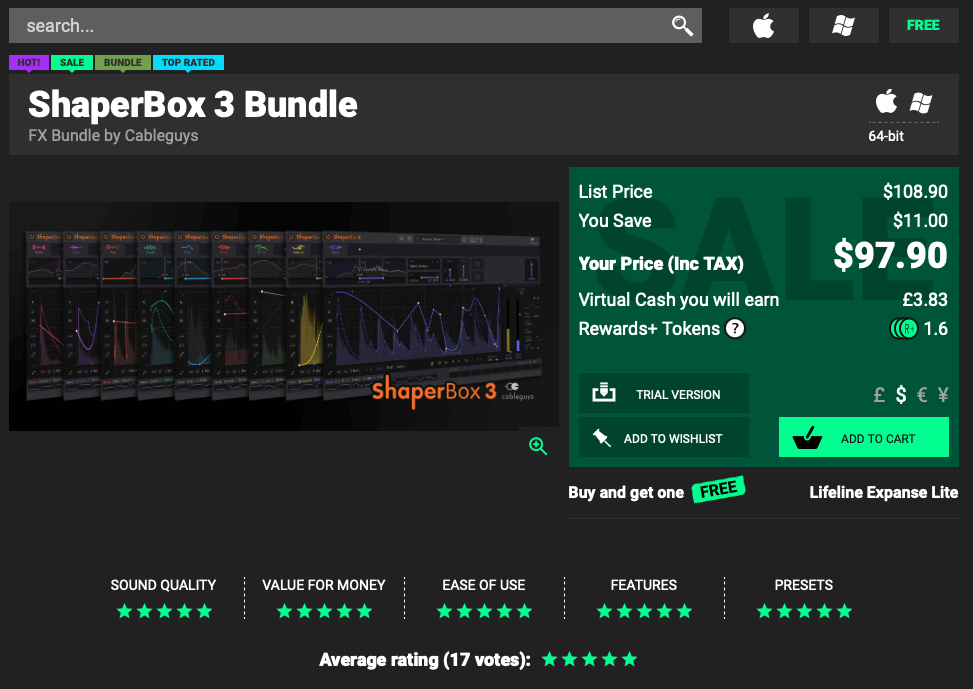Click the Cableguys developer name

click(161, 135)
